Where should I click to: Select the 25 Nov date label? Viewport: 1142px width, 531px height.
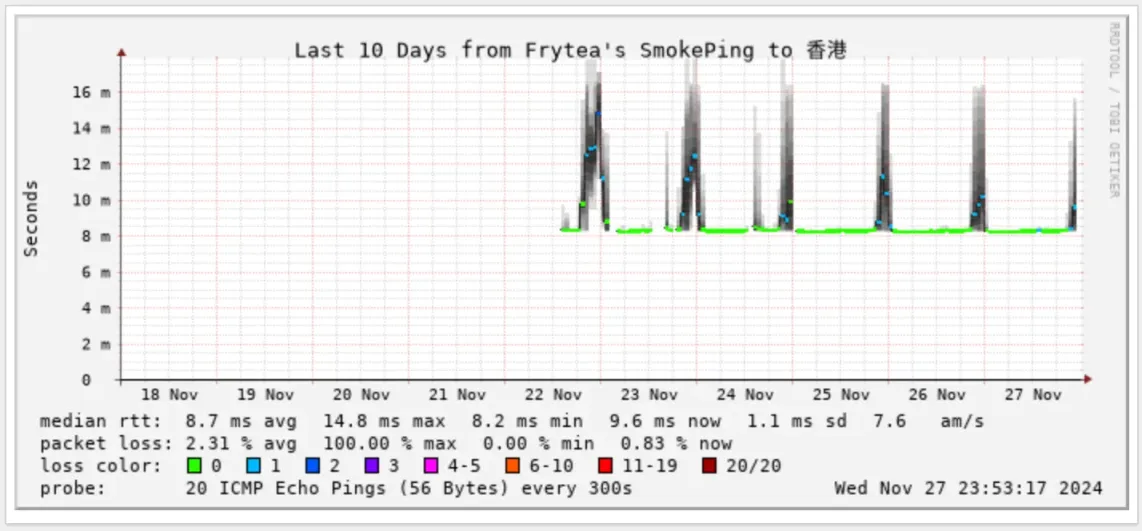(841, 395)
